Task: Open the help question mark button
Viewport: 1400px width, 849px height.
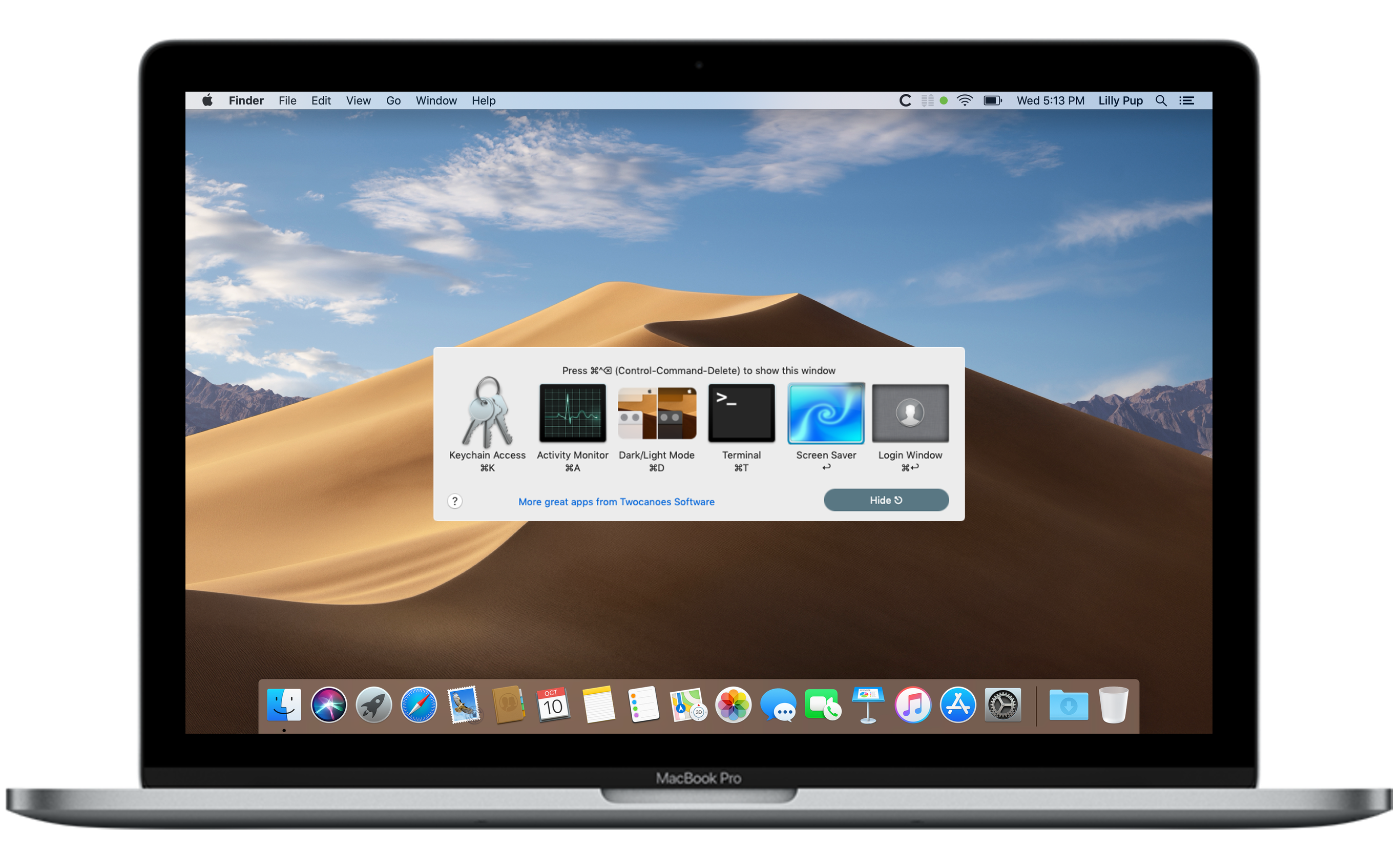Action: (x=454, y=501)
